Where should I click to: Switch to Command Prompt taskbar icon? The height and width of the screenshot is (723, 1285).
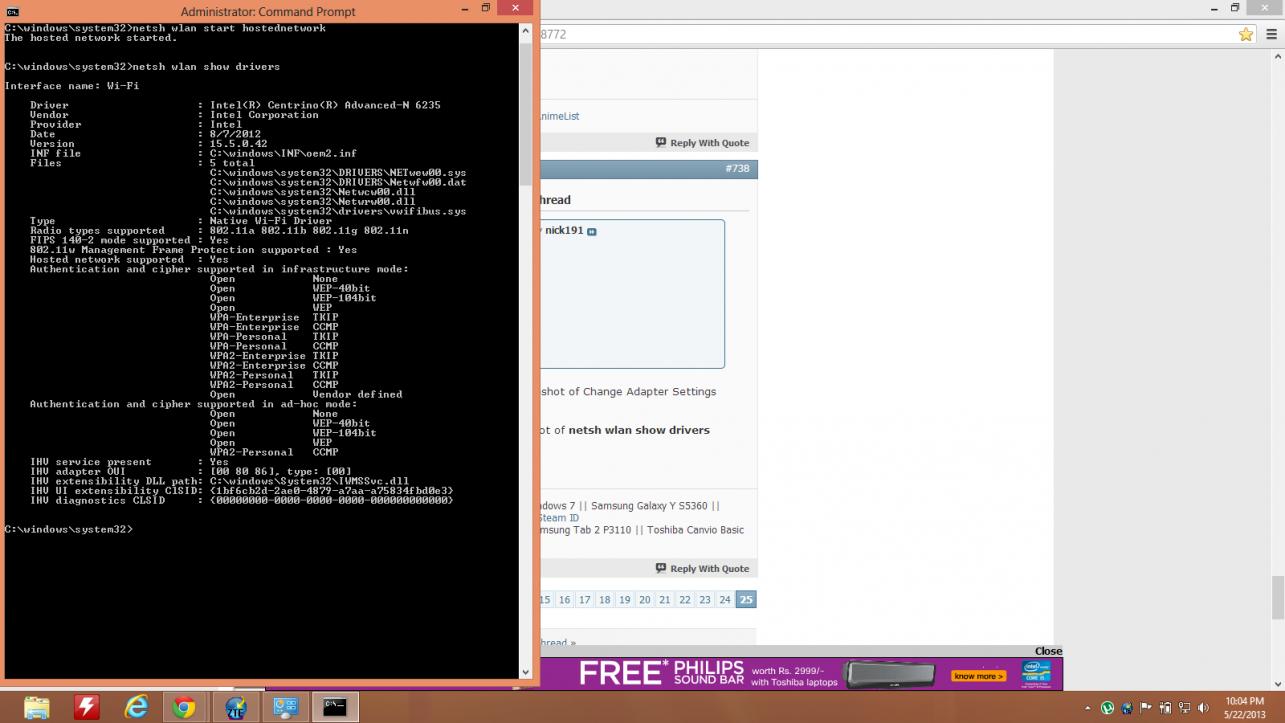click(x=334, y=707)
